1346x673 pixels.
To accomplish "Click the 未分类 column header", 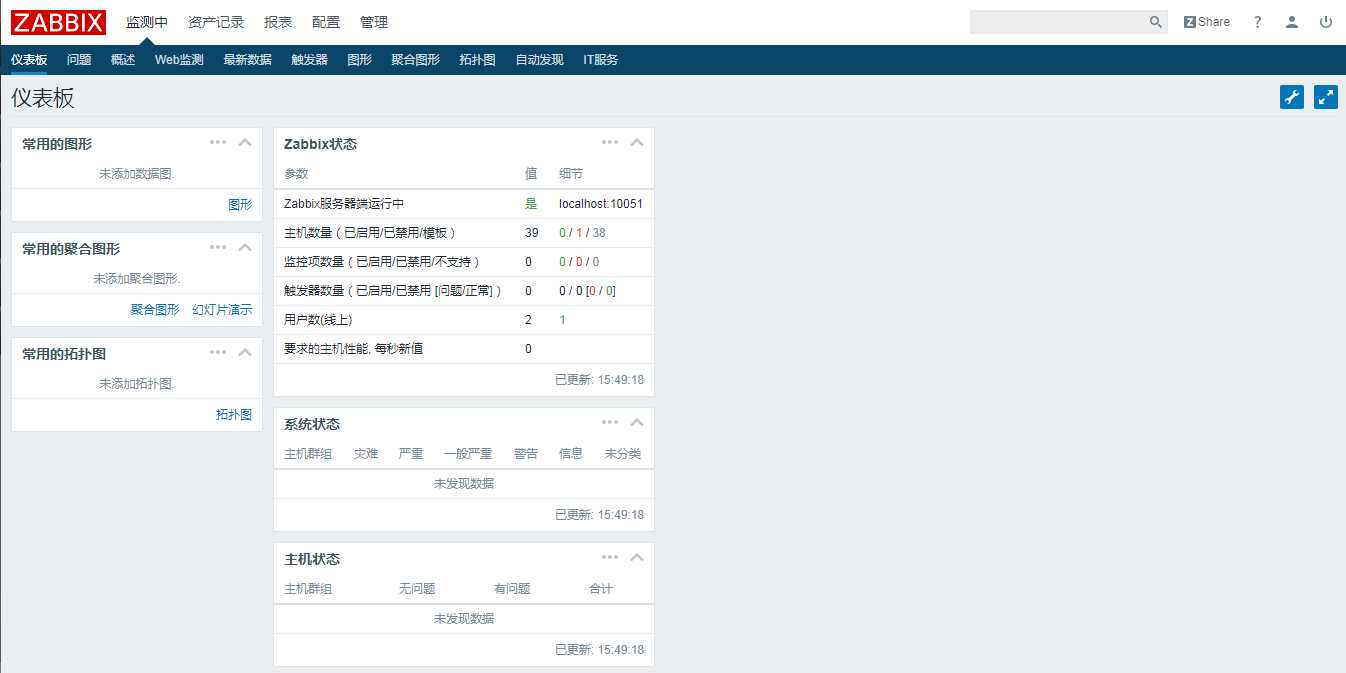I will (623, 454).
